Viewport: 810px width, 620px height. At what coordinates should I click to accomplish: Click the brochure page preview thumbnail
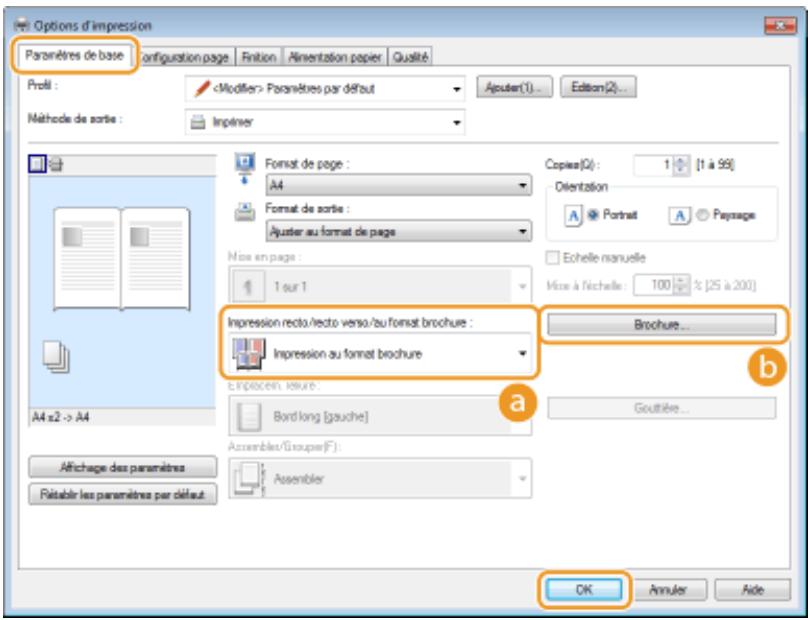(x=122, y=258)
